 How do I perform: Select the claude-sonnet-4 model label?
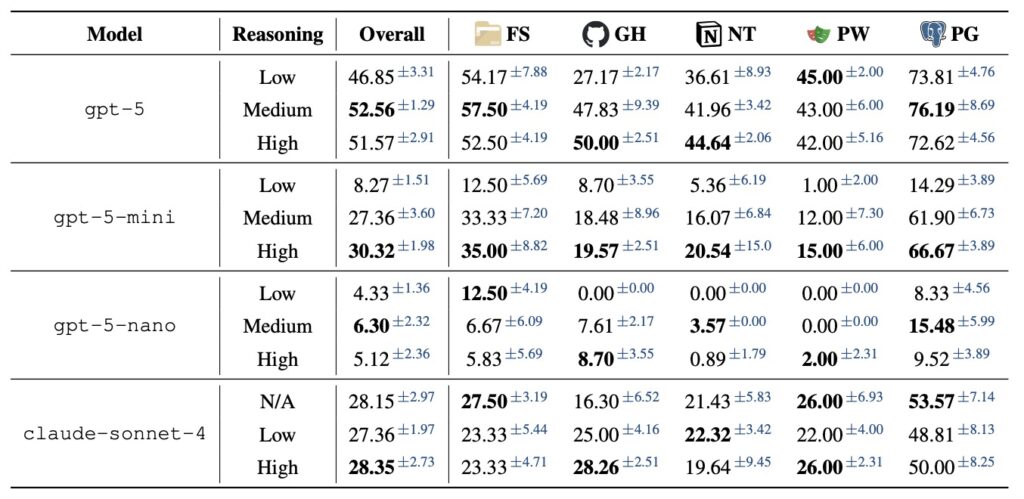[x=113, y=435]
